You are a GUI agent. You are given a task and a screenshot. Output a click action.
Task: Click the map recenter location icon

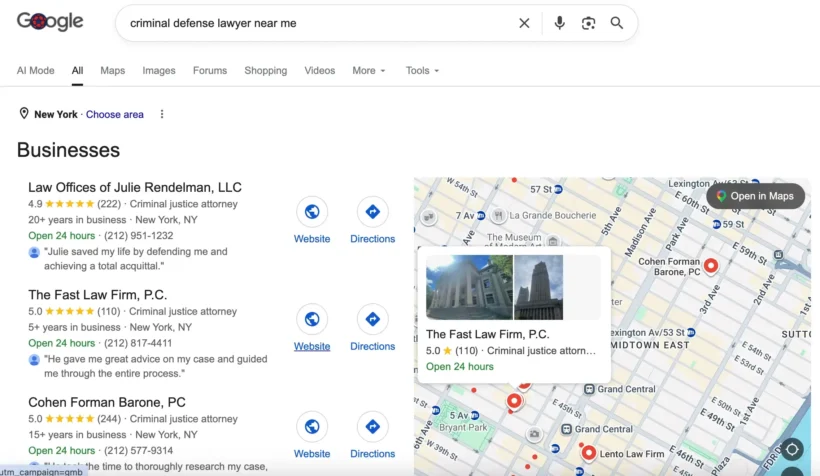792,449
